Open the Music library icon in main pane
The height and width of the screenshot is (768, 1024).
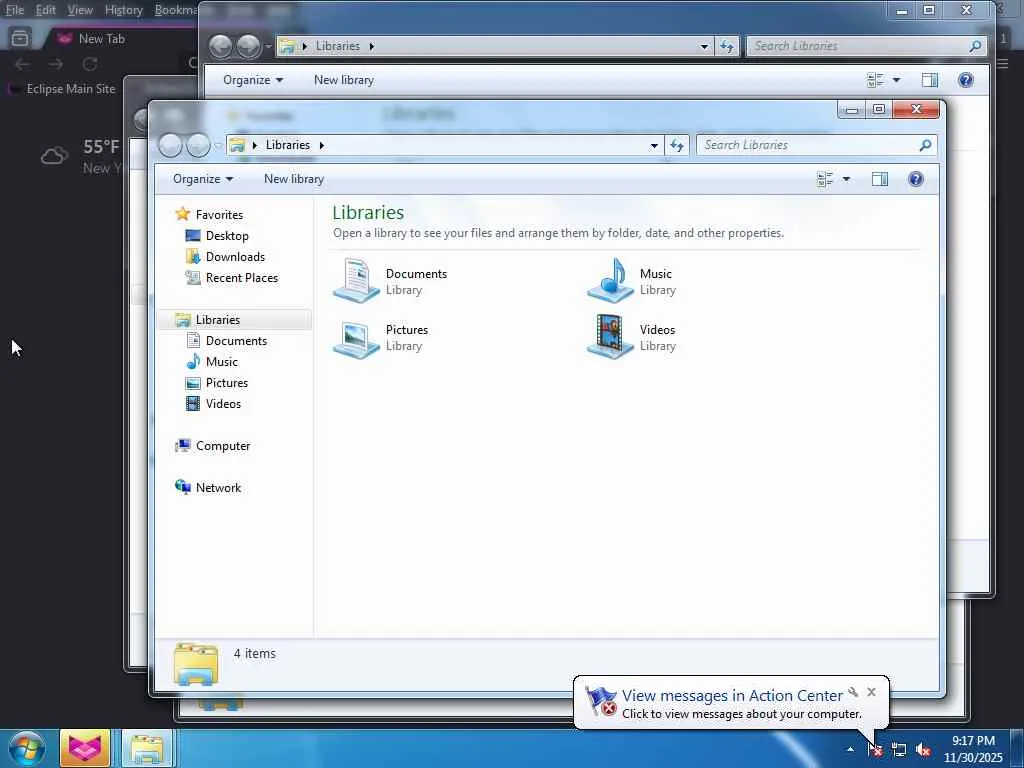point(610,281)
